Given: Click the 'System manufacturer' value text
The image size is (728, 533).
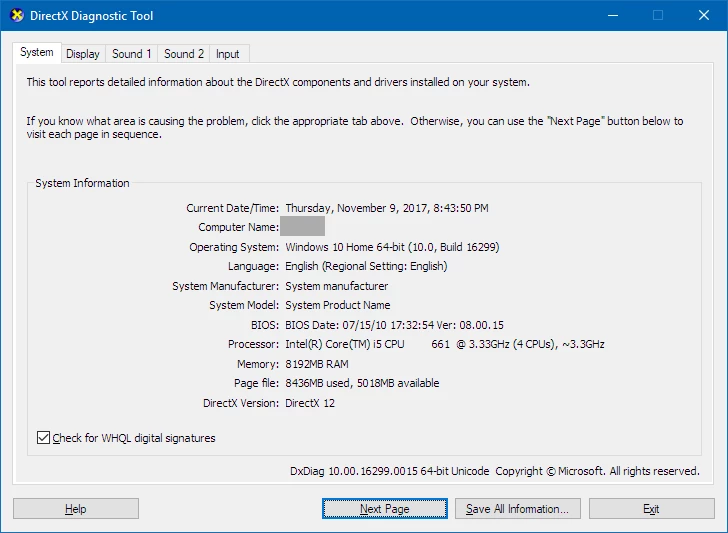Looking at the screenshot, I should point(337,286).
